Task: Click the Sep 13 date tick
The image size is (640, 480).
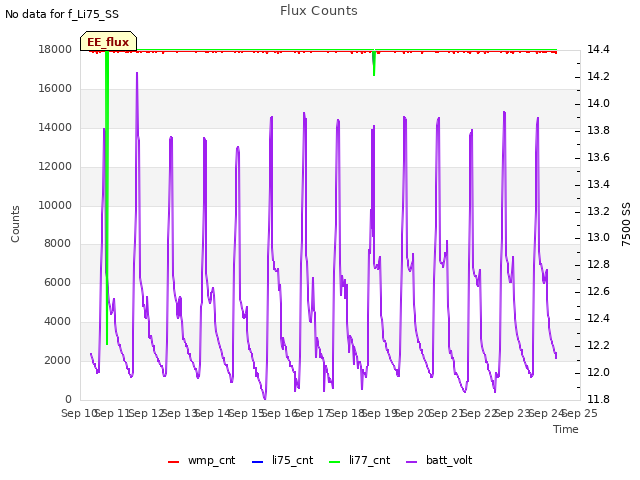Action: coord(180,413)
